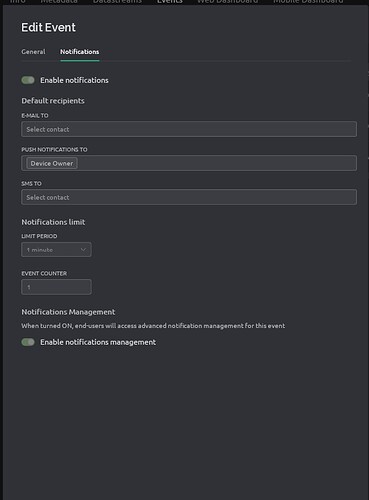
Task: Click the Notifications Management heading
Action: click(x=68, y=312)
